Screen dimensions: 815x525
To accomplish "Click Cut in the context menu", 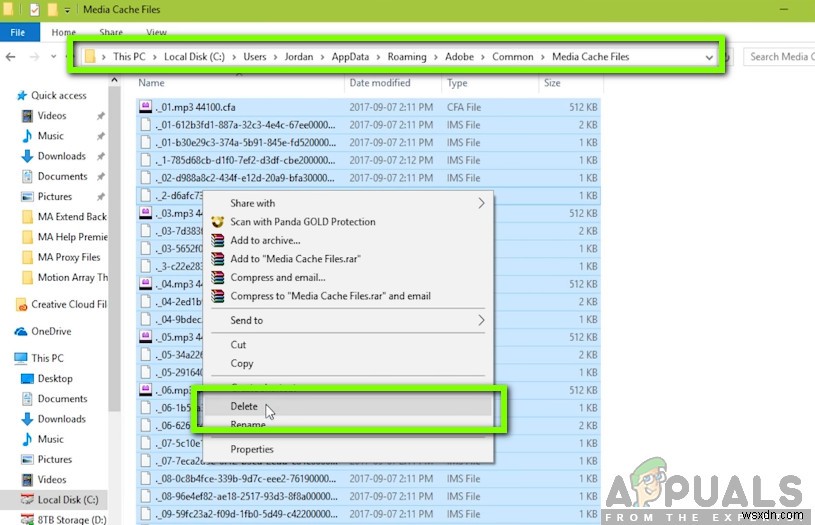I will click(348, 345).
